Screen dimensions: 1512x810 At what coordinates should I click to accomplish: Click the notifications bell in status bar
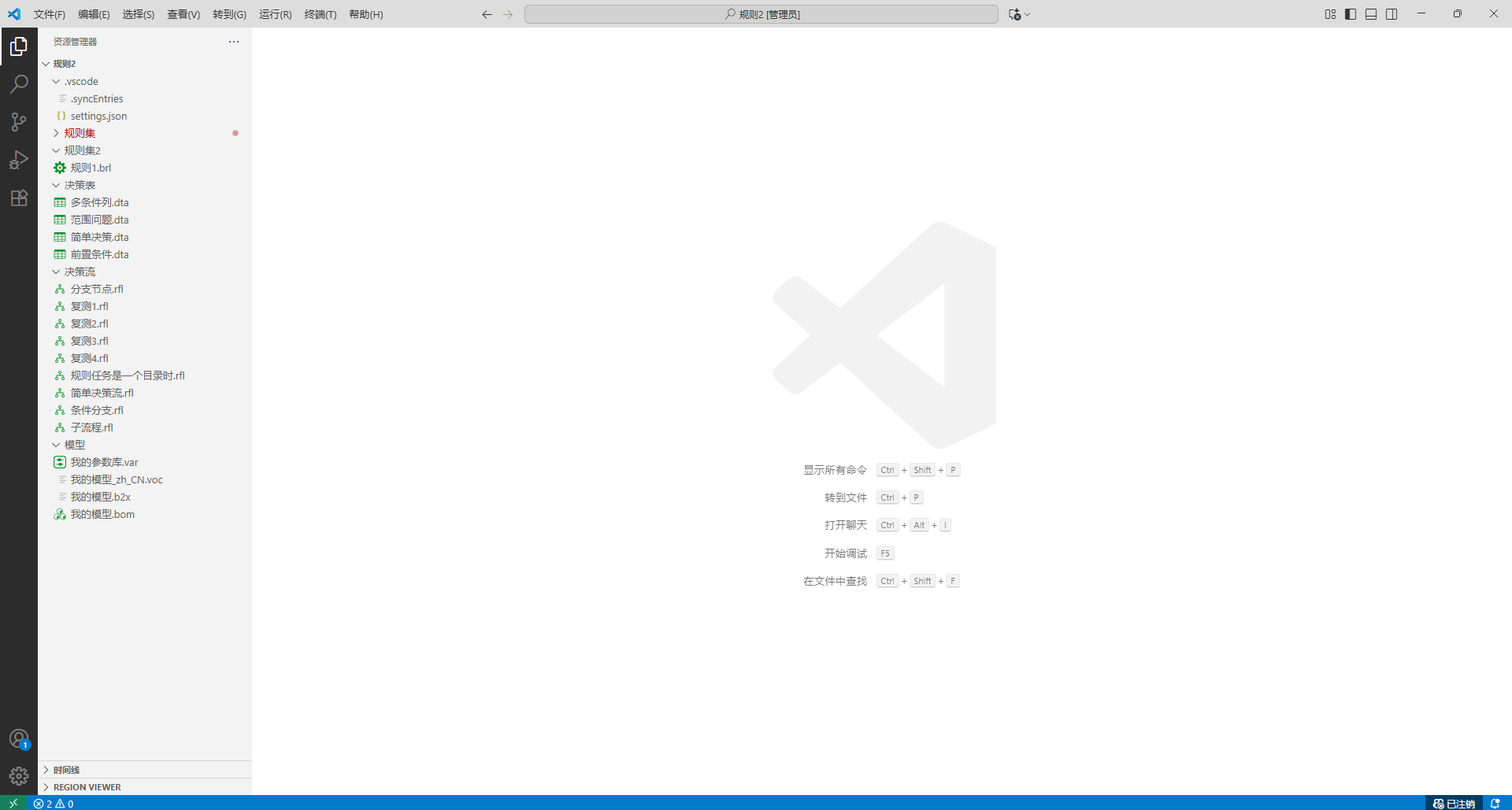[x=1495, y=804]
